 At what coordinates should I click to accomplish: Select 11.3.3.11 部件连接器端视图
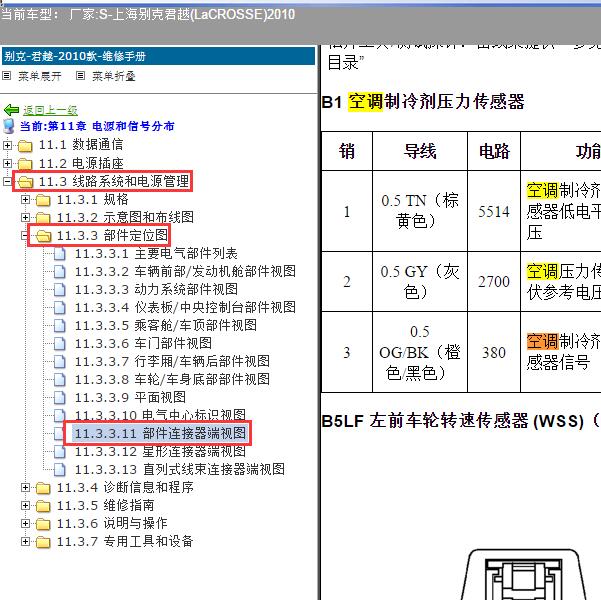160,434
